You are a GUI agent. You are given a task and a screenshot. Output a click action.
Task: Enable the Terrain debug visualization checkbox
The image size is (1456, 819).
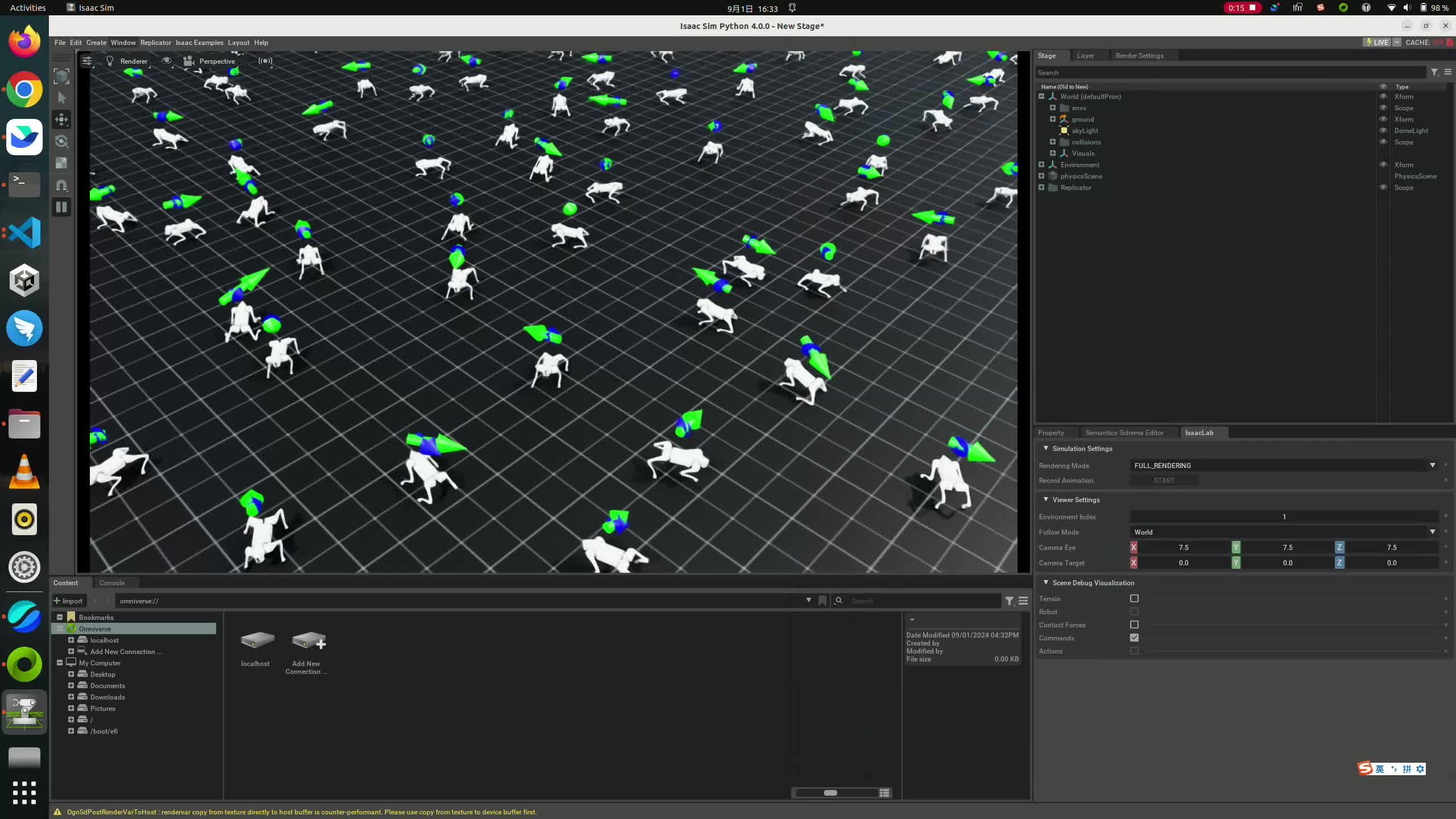1134,598
